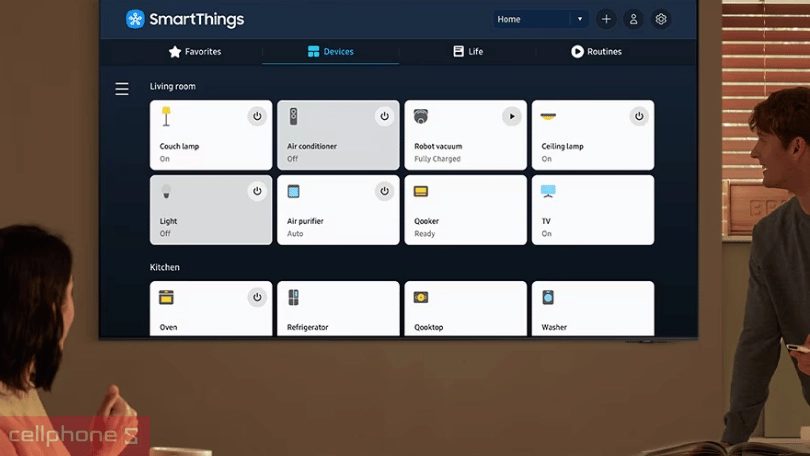Image resolution: width=810 pixels, height=456 pixels.
Task: Click the Refrigerator device icon
Action: 293,298
